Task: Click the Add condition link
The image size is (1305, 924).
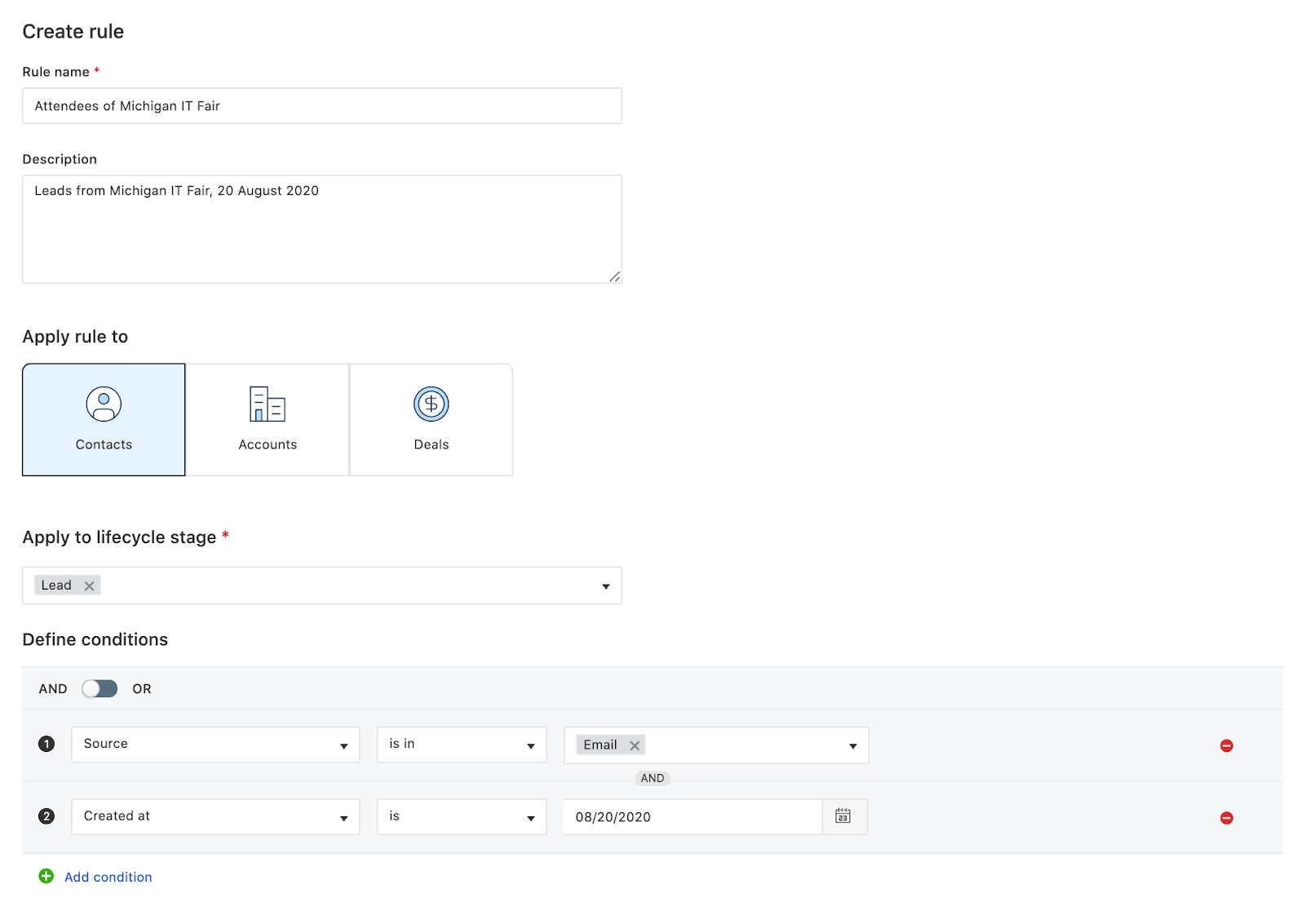Action: (108, 877)
